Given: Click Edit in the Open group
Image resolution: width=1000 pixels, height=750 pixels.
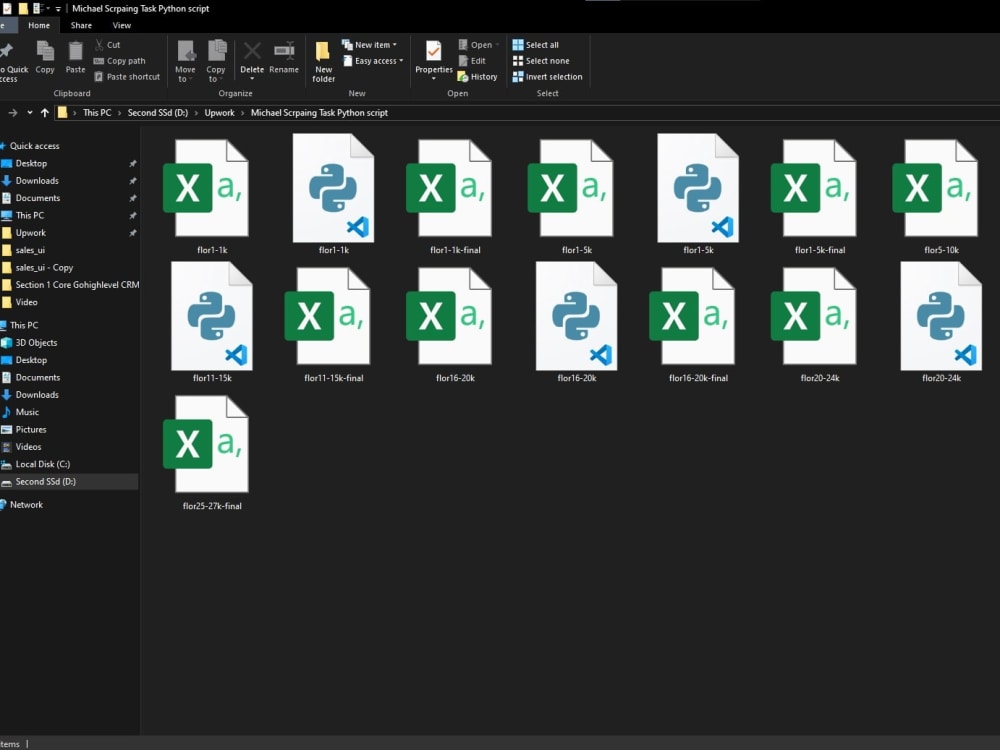Looking at the screenshot, I should 472,61.
